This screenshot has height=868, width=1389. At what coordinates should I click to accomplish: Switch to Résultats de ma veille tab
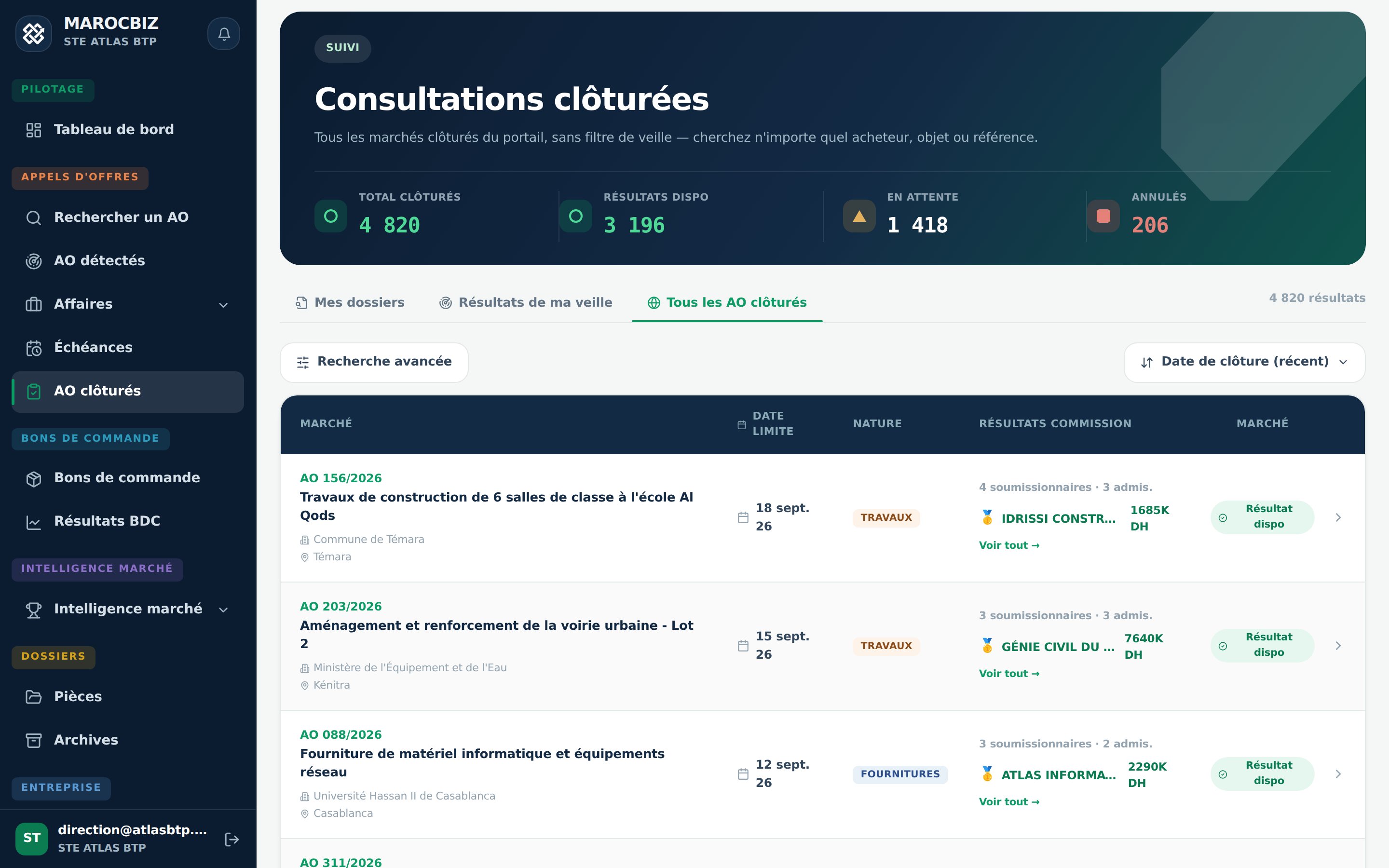pyautogui.click(x=526, y=302)
